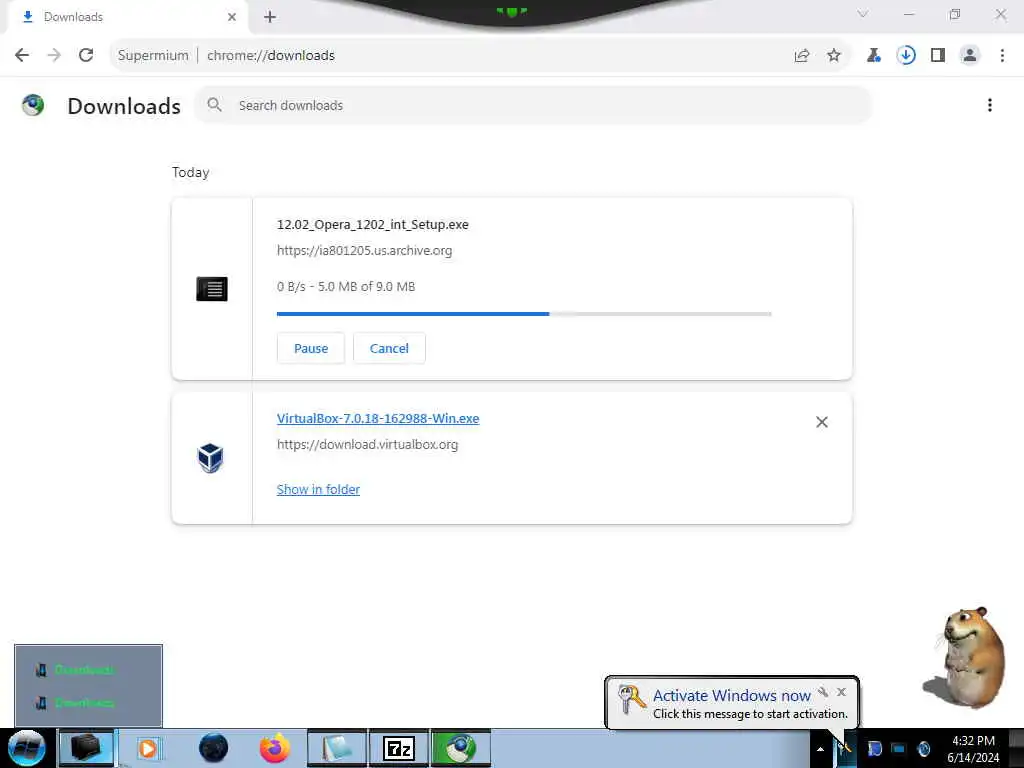1024x768 pixels.
Task: Cancel the Opera setup download
Action: pyautogui.click(x=389, y=348)
